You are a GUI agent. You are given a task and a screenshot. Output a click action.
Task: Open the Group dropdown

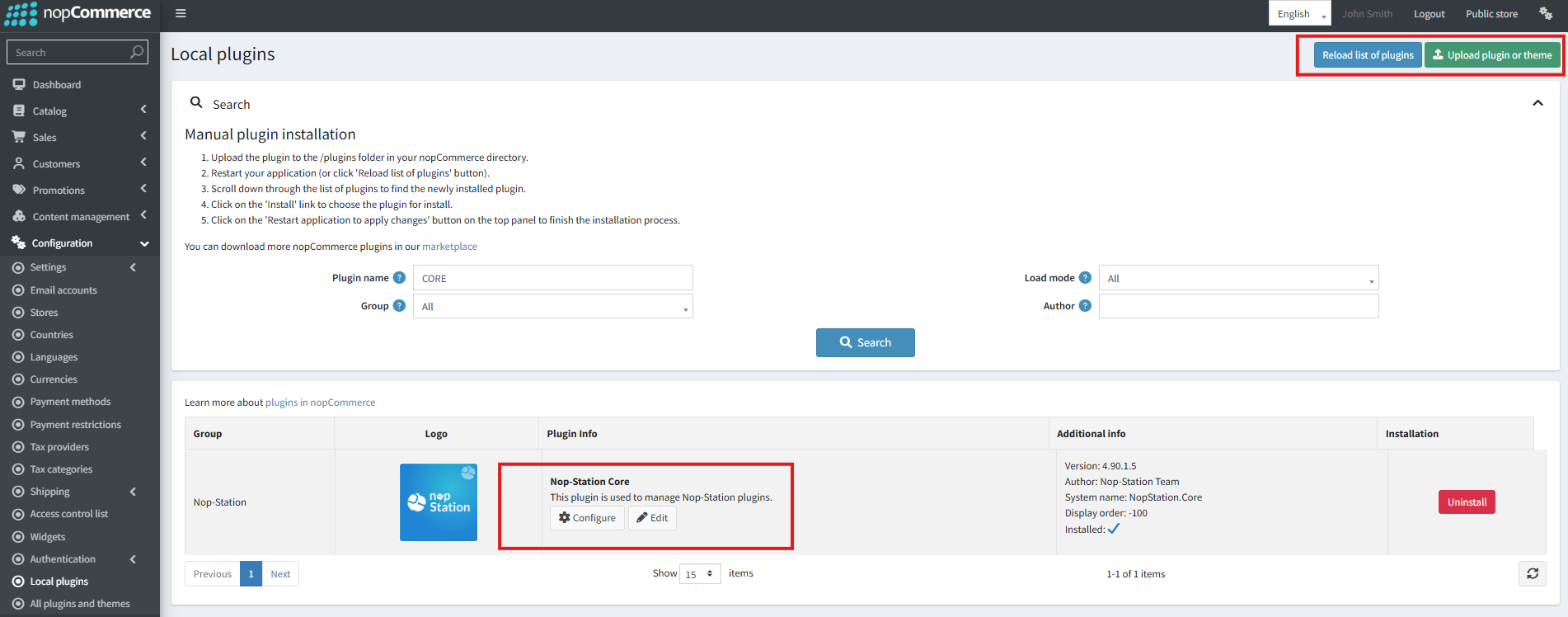(552, 306)
